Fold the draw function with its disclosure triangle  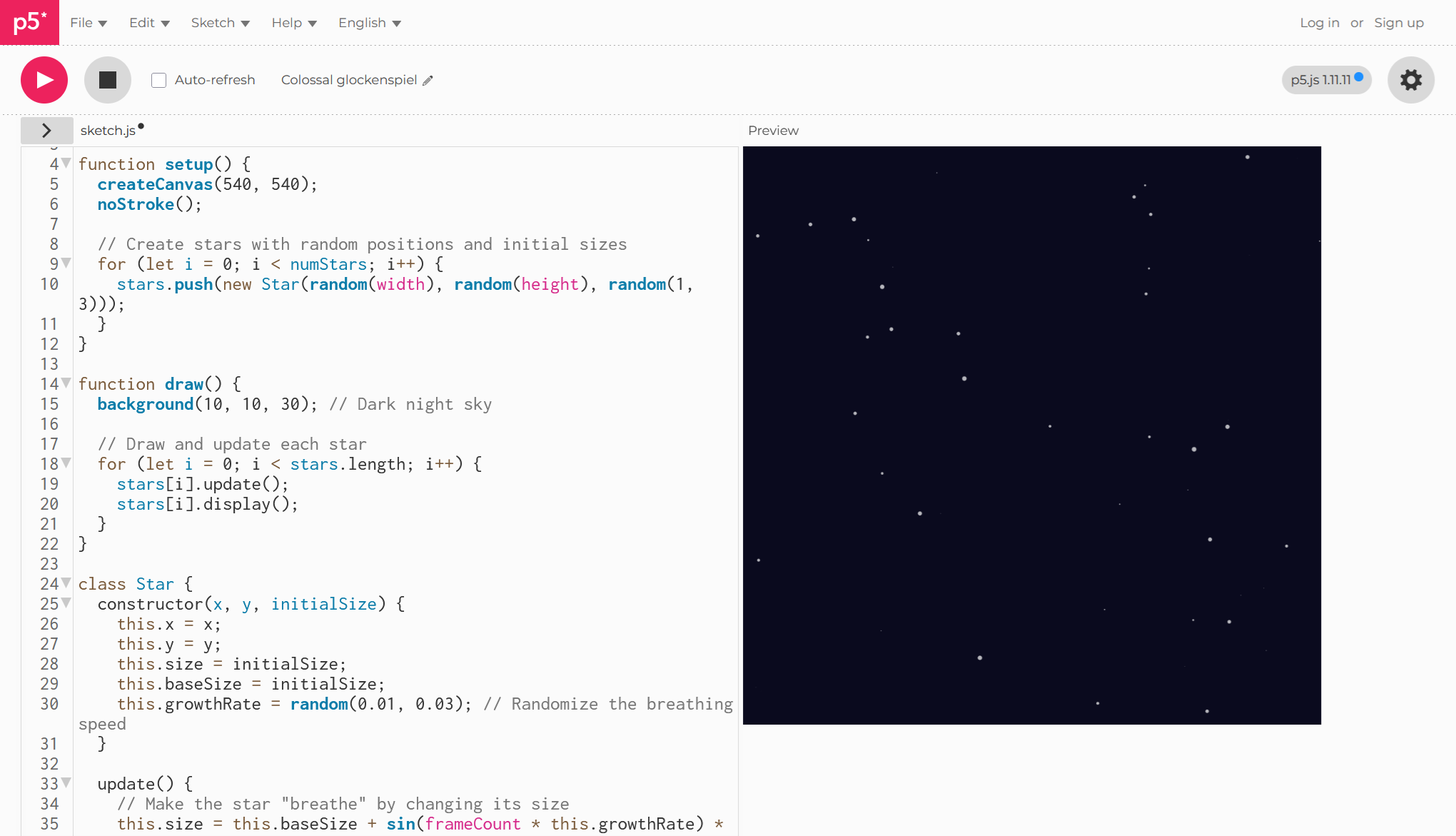(65, 383)
